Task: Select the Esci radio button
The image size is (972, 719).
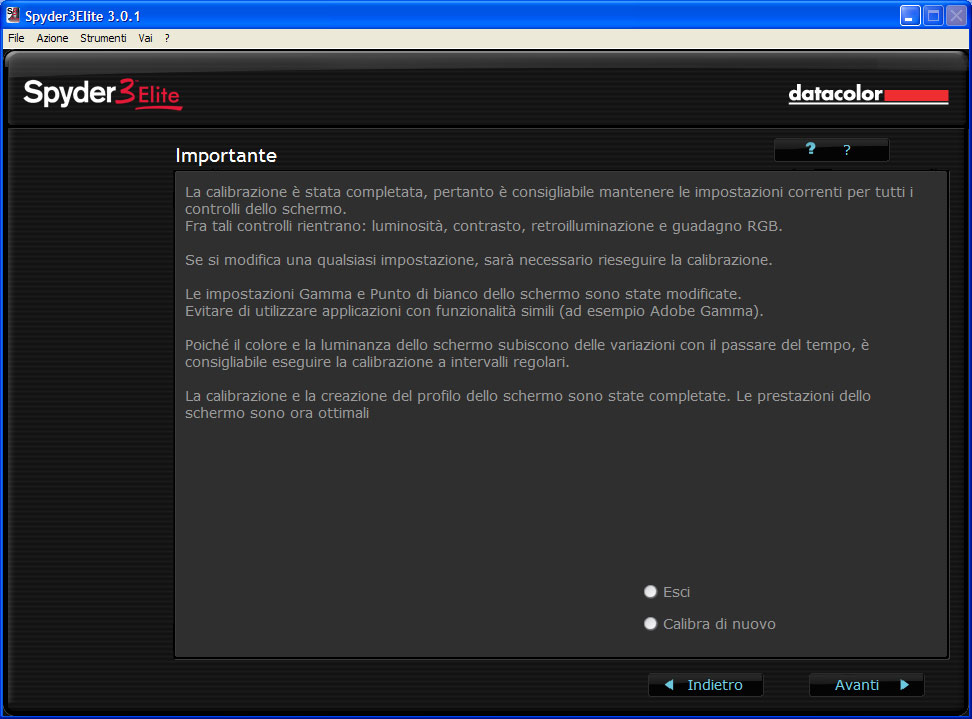Action: coord(650,591)
